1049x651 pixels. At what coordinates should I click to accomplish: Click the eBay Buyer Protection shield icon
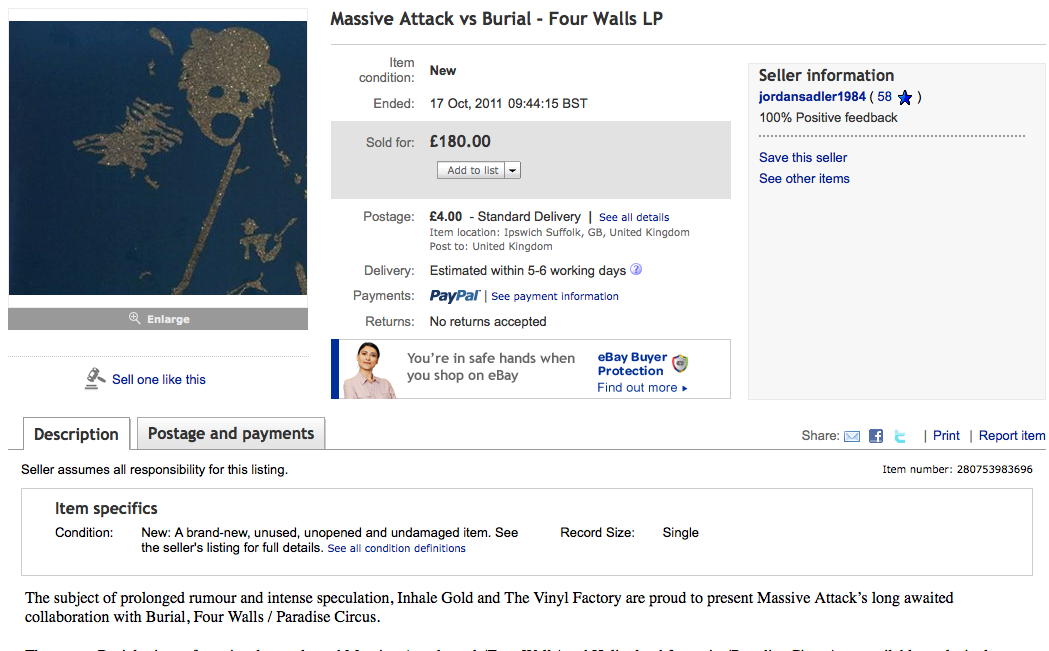point(680,363)
